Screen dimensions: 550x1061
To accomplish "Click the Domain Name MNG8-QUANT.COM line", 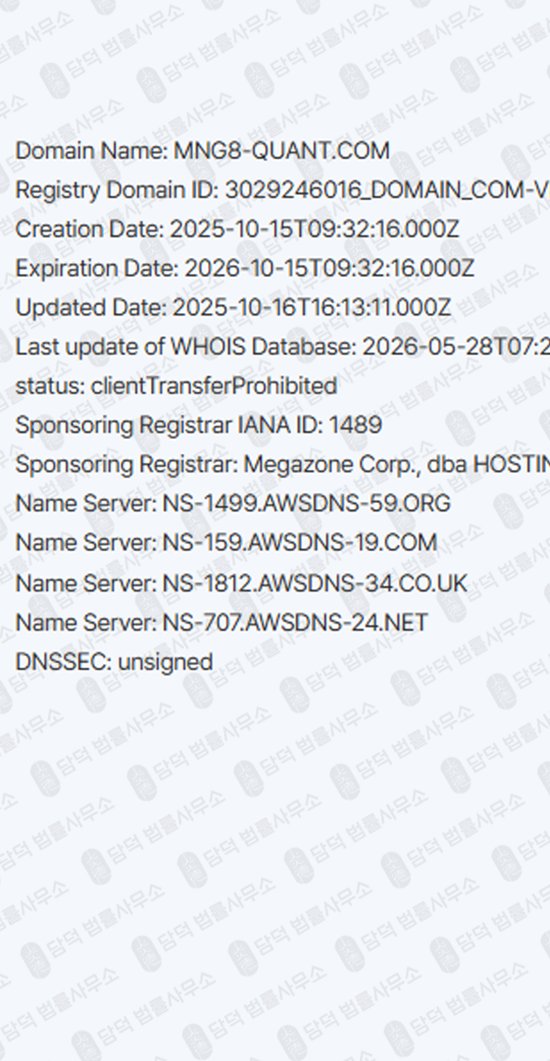I will tap(202, 150).
